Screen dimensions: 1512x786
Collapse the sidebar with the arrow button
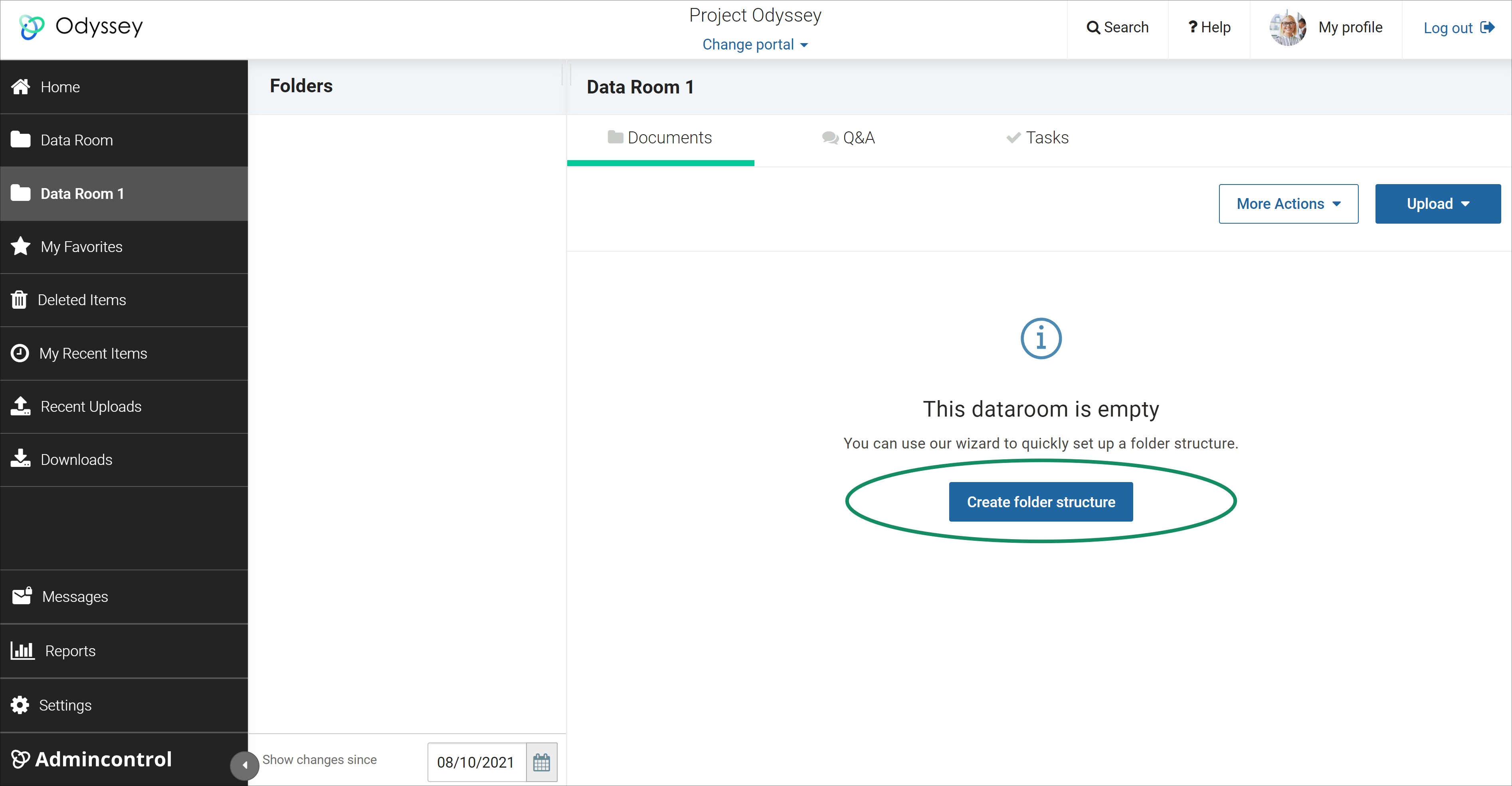point(245,766)
